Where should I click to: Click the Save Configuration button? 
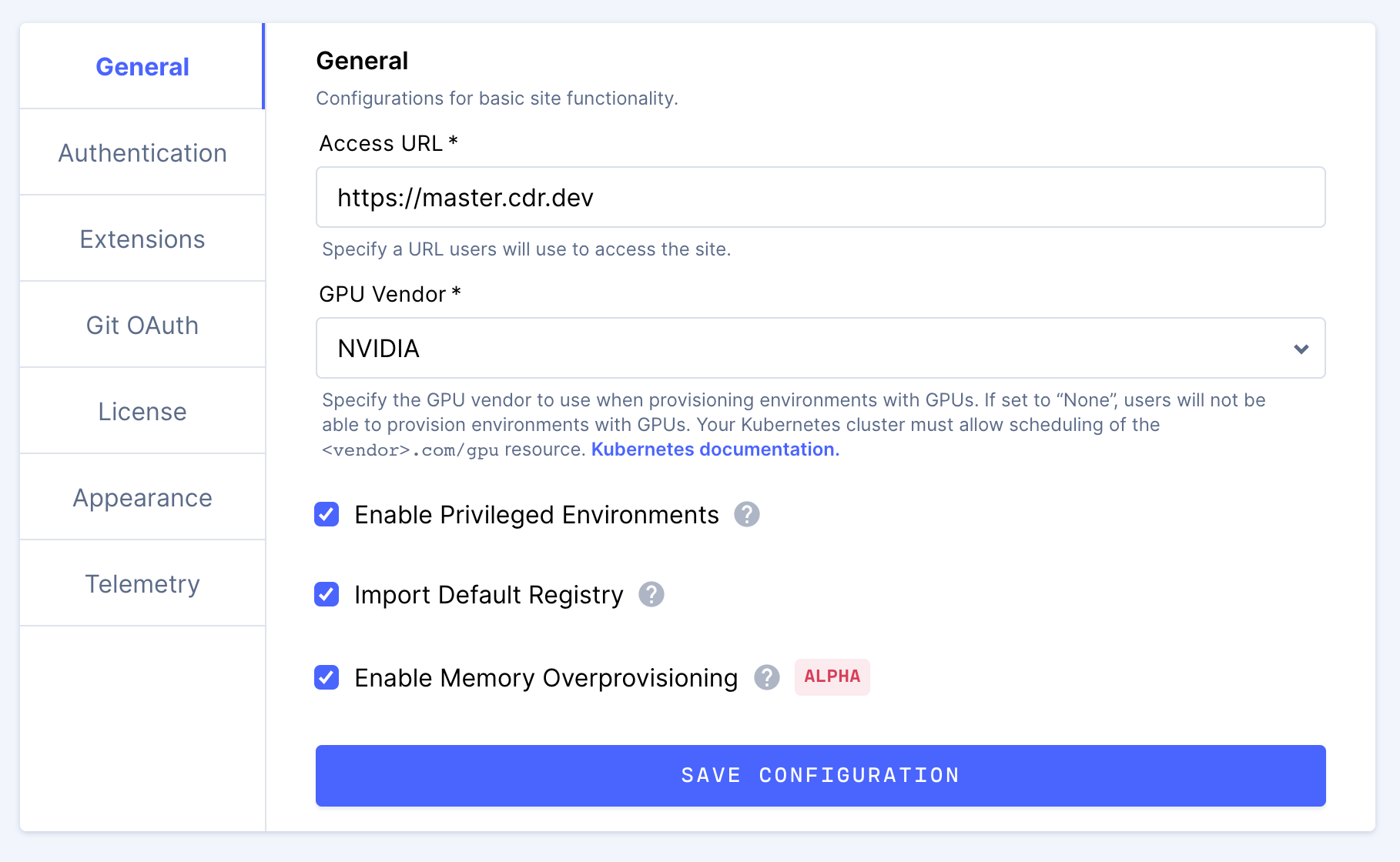coord(820,775)
